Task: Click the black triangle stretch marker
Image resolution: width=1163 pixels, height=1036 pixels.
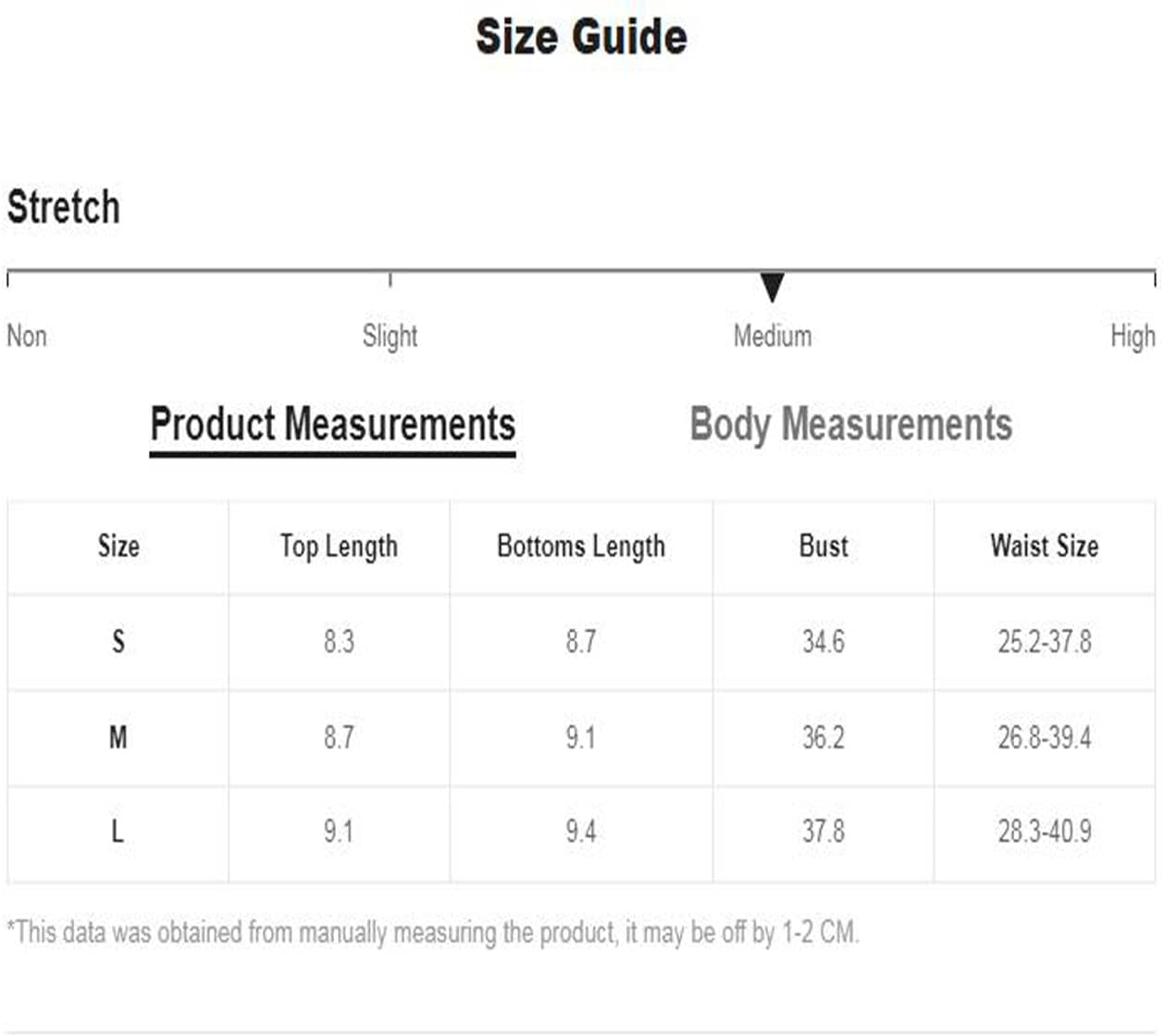Action: (773, 288)
